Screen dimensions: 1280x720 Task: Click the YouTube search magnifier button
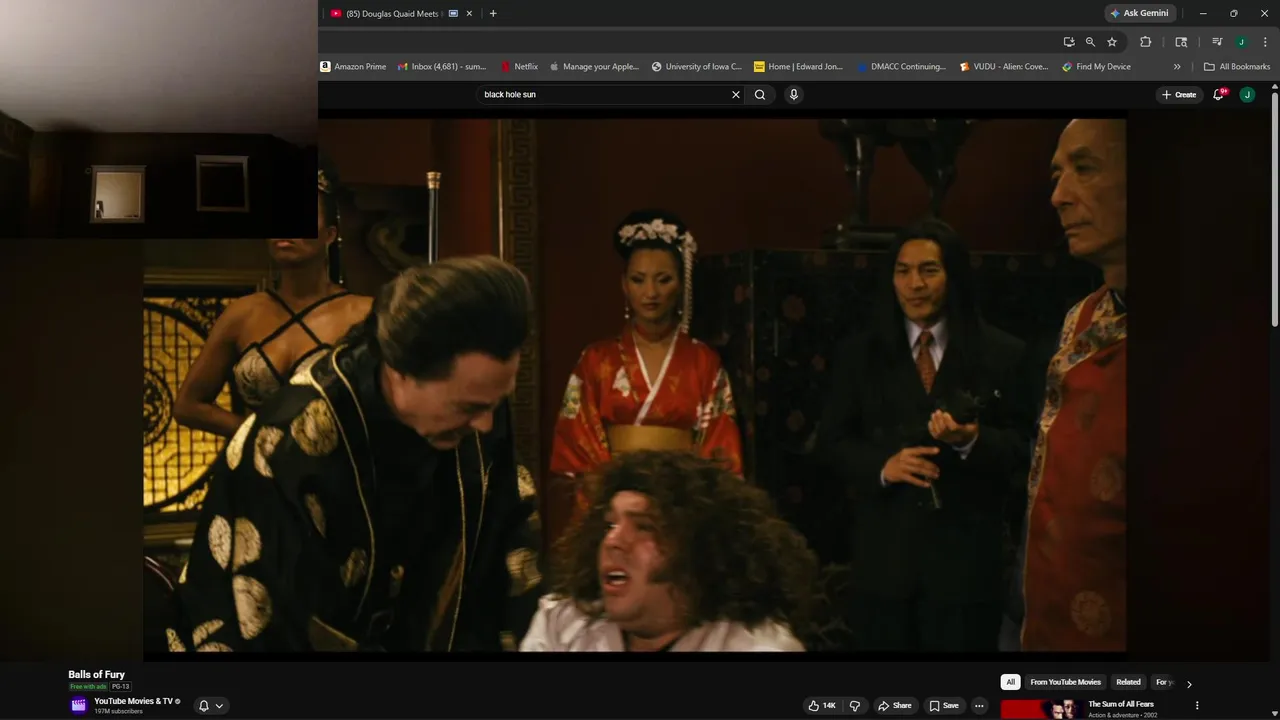(760, 95)
